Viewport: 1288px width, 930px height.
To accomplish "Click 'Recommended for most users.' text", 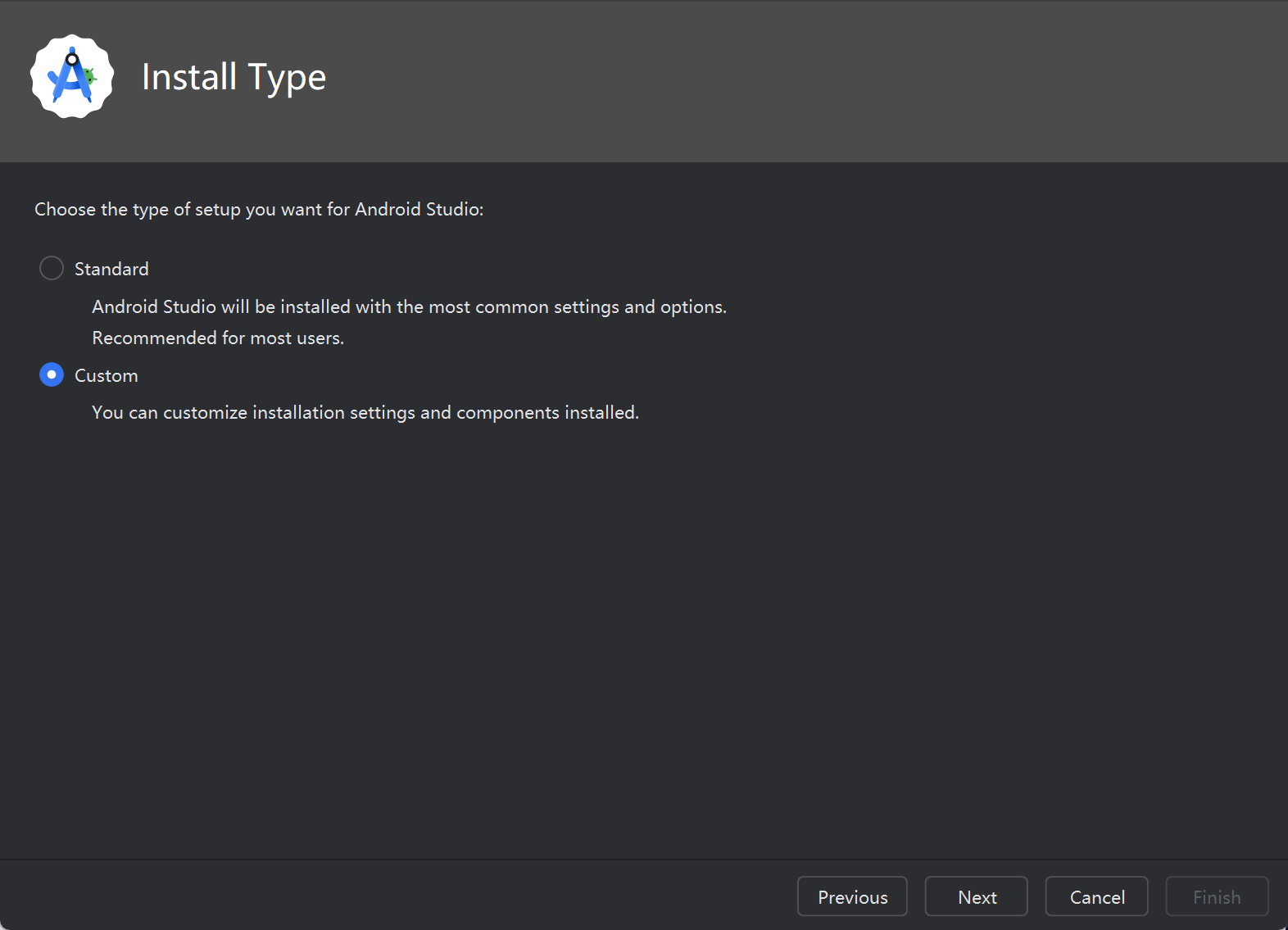I will 218,338.
